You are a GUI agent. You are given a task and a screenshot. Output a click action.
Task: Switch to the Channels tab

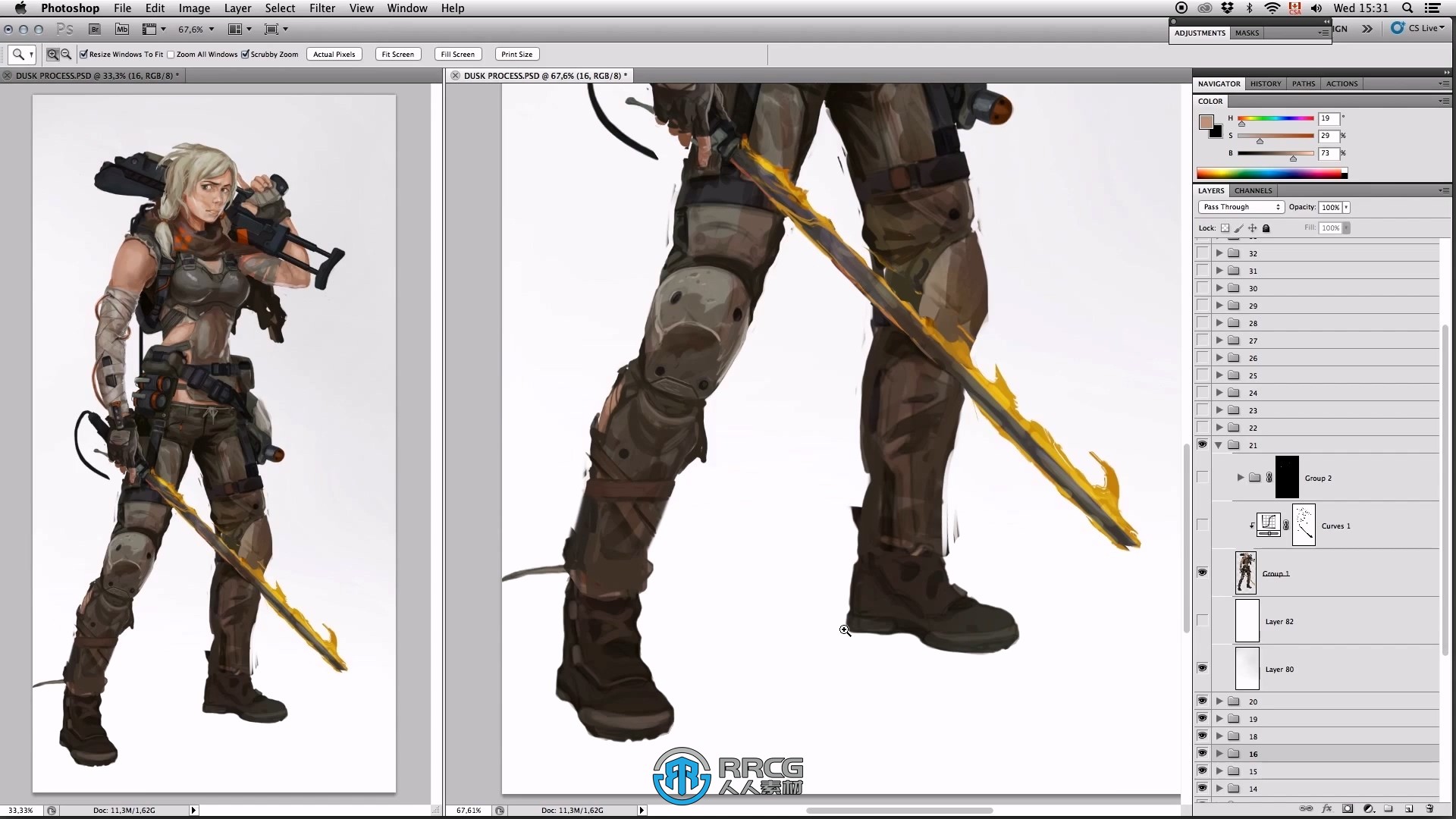pyautogui.click(x=1253, y=190)
